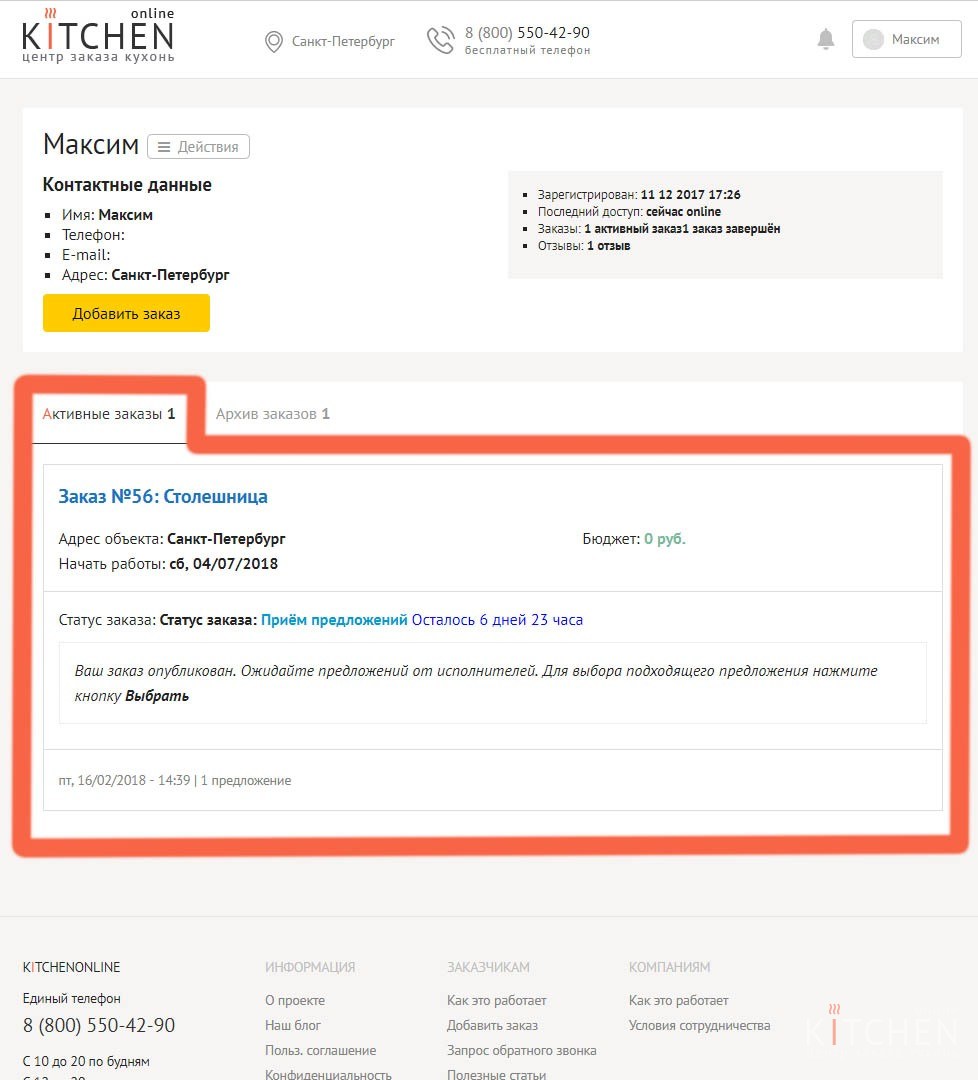This screenshot has height=1080, width=978.
Task: Switch to the Активные заказы tab
Action: click(109, 414)
